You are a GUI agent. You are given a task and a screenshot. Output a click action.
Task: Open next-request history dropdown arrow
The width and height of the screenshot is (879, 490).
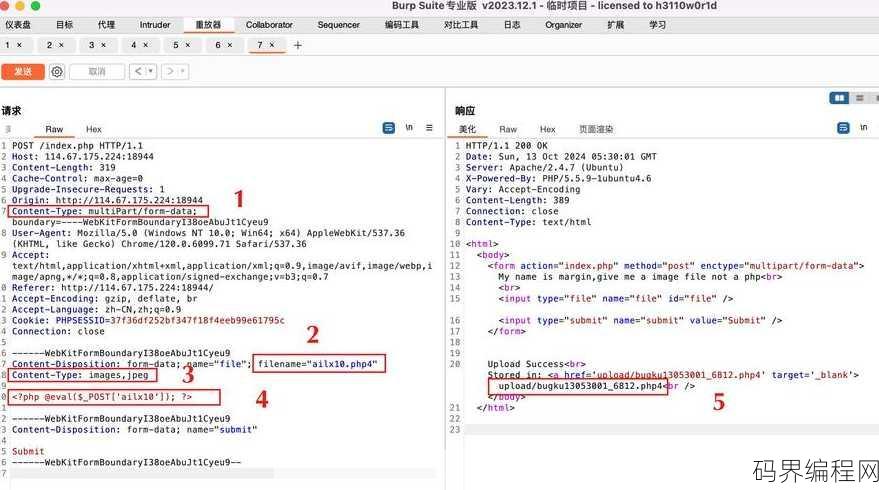182,72
